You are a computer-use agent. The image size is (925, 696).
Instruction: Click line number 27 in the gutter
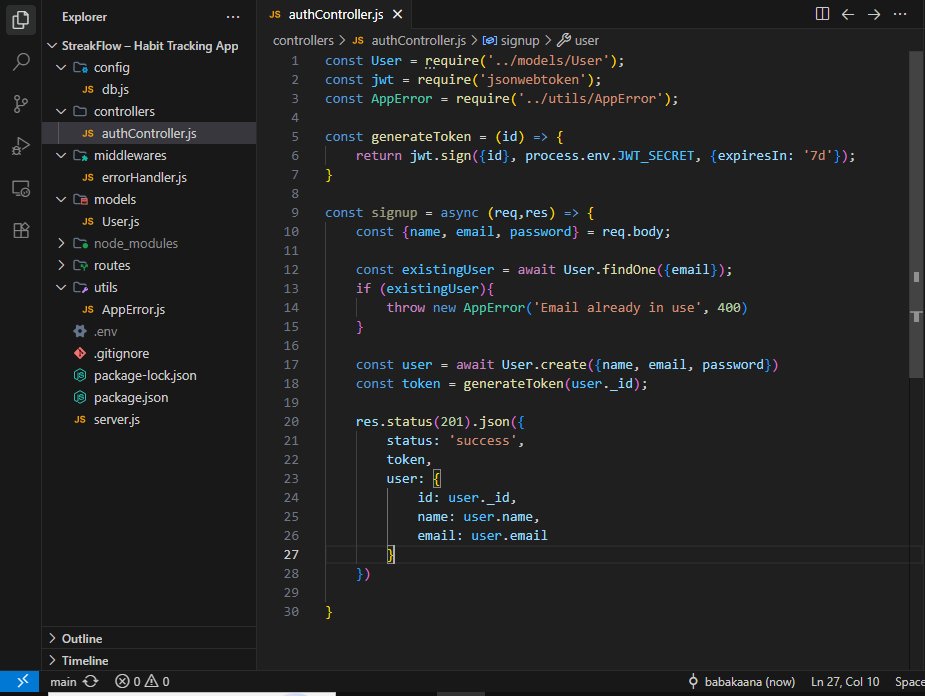pos(291,554)
